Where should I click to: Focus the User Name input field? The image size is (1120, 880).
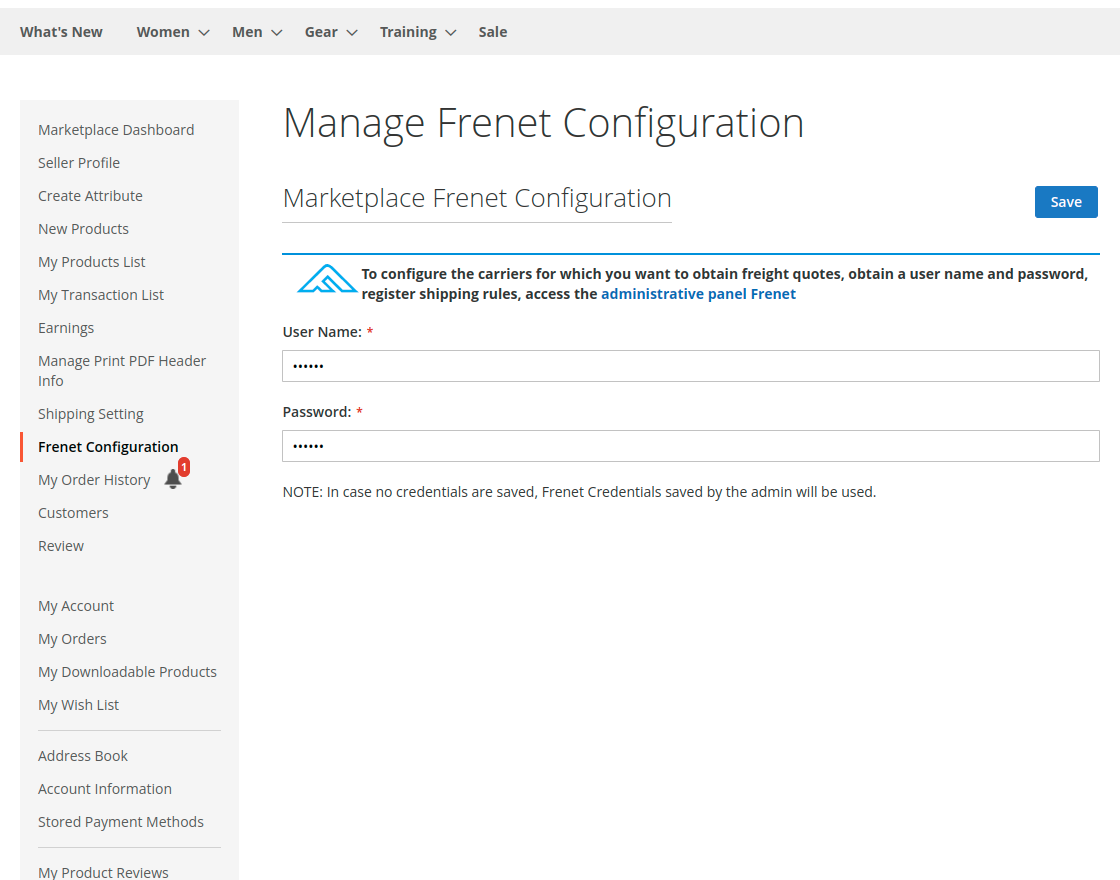690,366
